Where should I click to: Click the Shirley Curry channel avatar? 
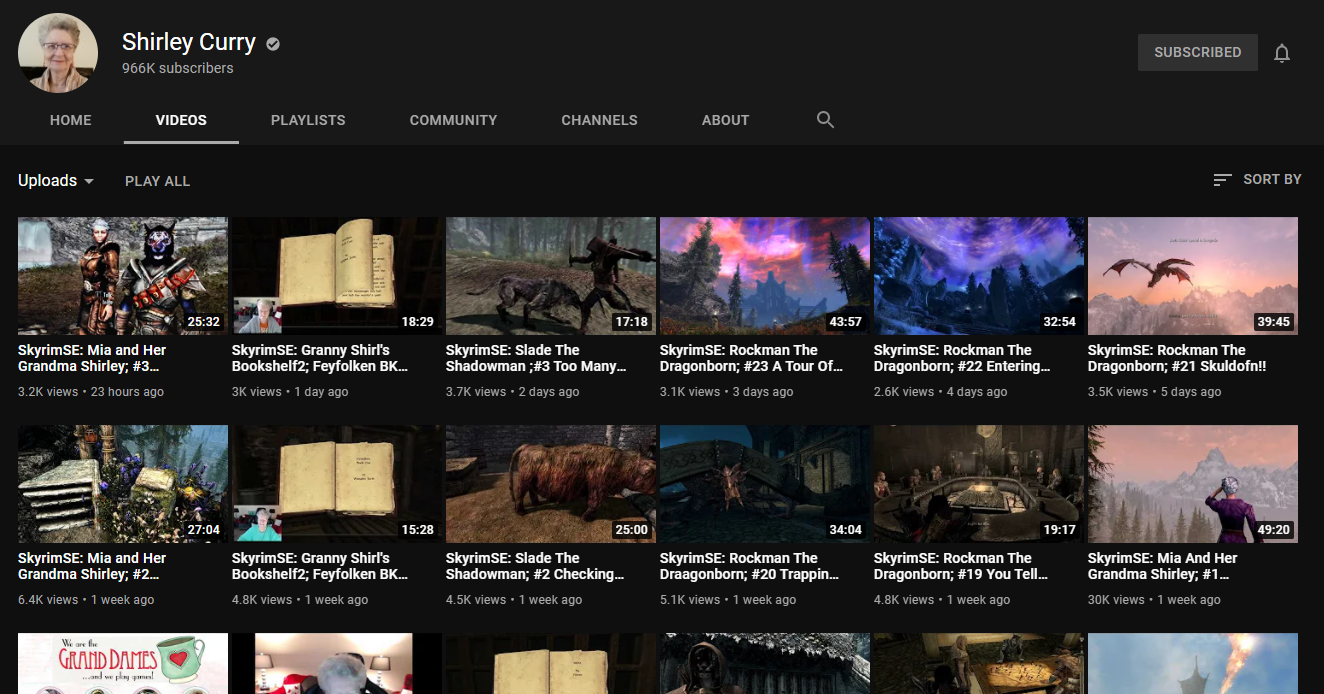[x=58, y=53]
